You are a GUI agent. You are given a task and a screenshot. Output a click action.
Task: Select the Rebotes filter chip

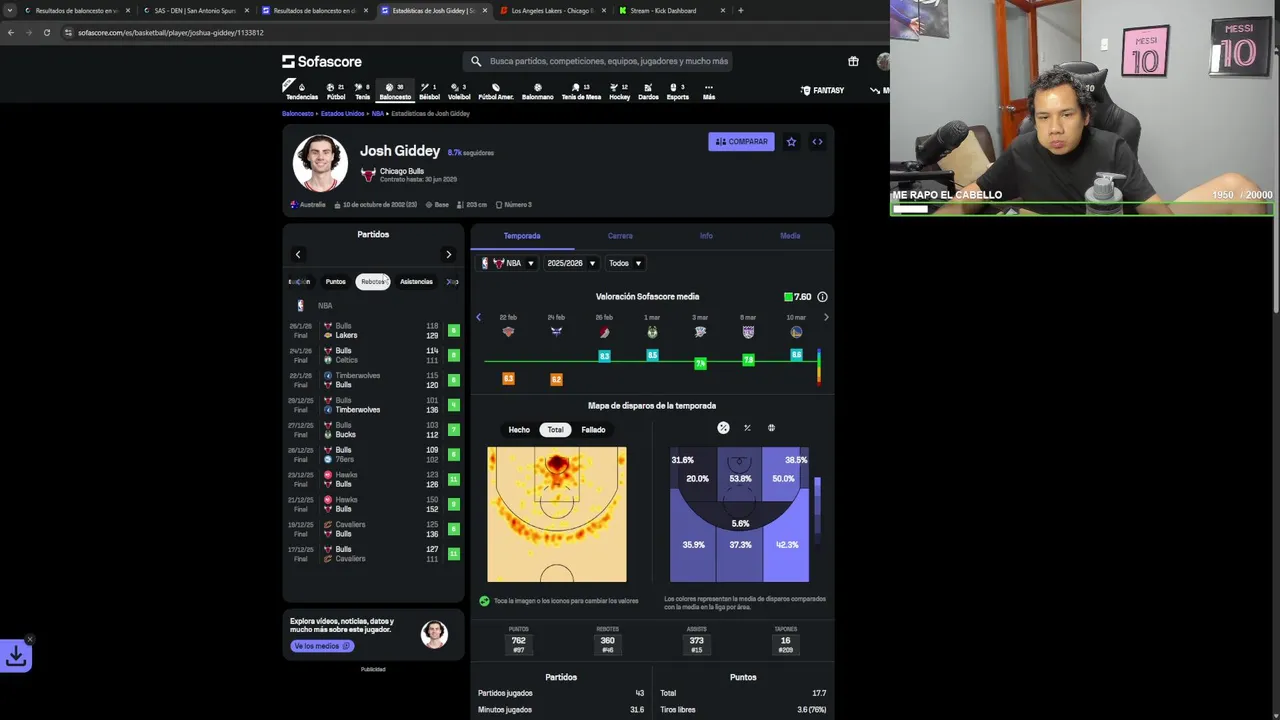pyautogui.click(x=373, y=282)
